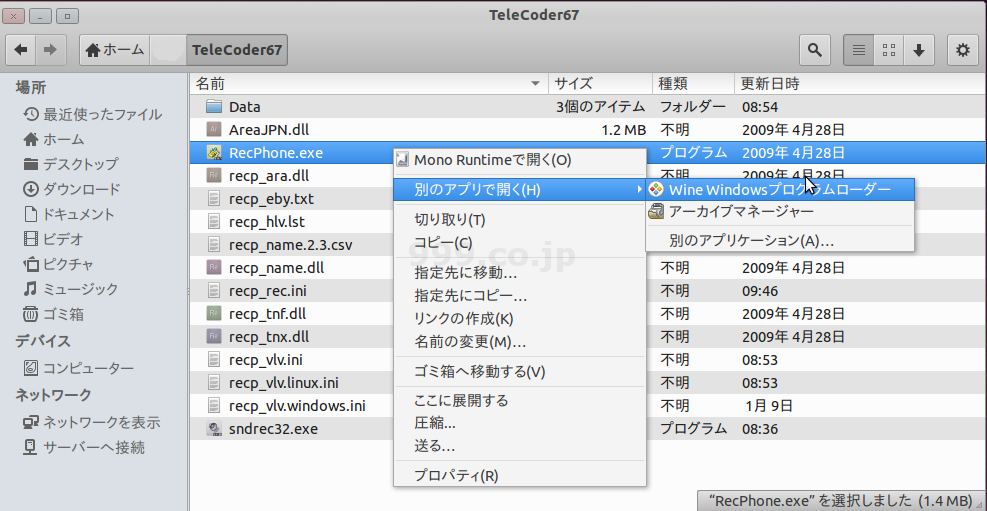The height and width of the screenshot is (511, 987).
Task: Open Computer under devices in sidebar
Action: (79, 368)
